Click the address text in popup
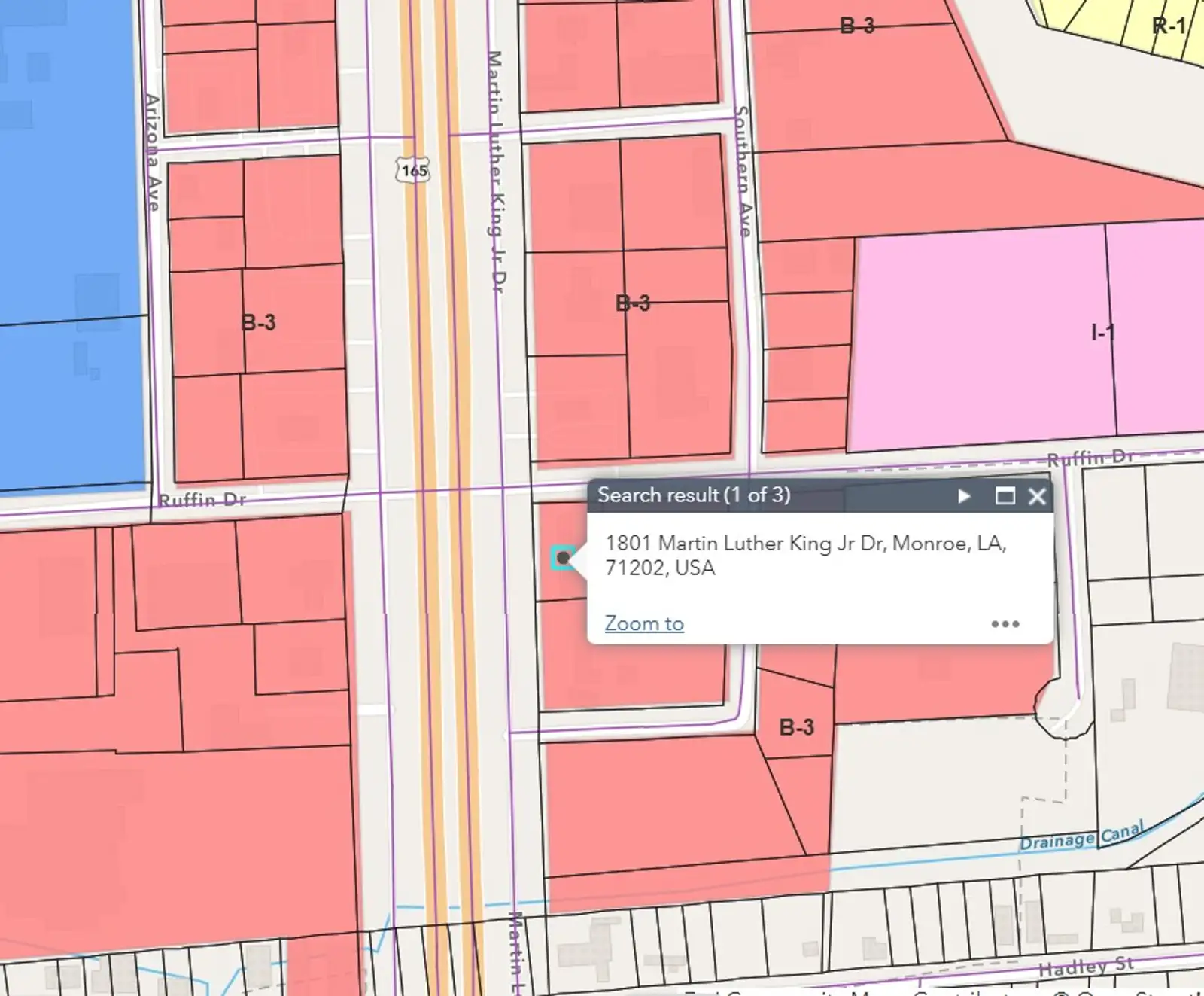The width and height of the screenshot is (1204, 996). pyautogui.click(x=806, y=556)
